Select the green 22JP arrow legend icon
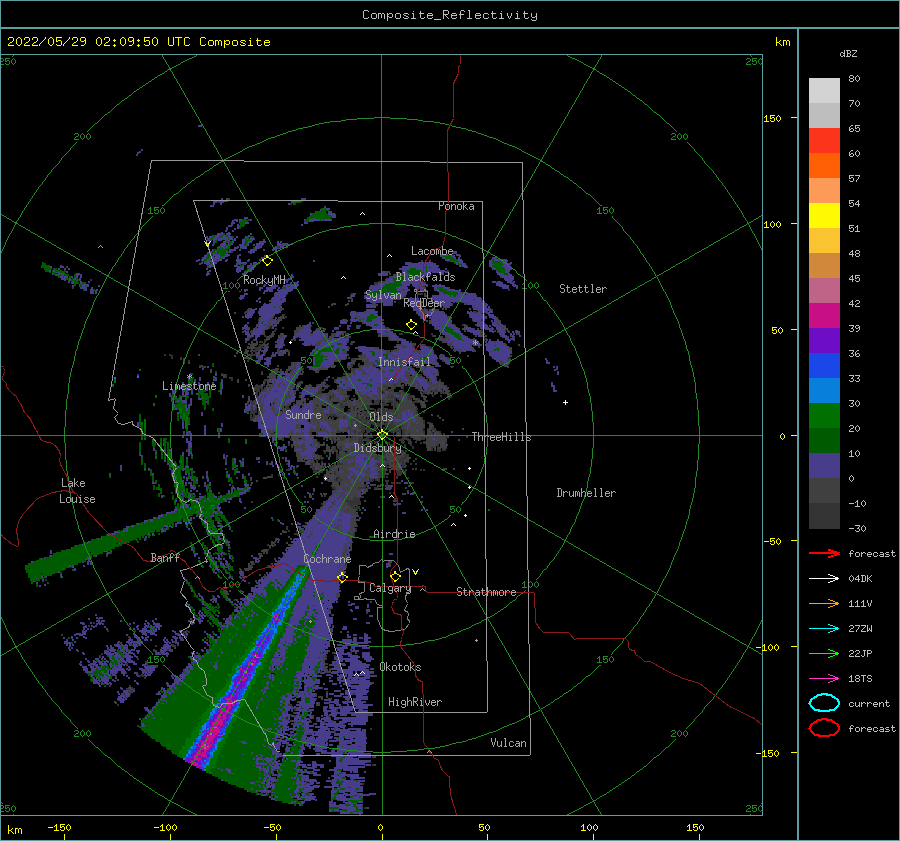Image resolution: width=900 pixels, height=841 pixels. click(x=824, y=653)
